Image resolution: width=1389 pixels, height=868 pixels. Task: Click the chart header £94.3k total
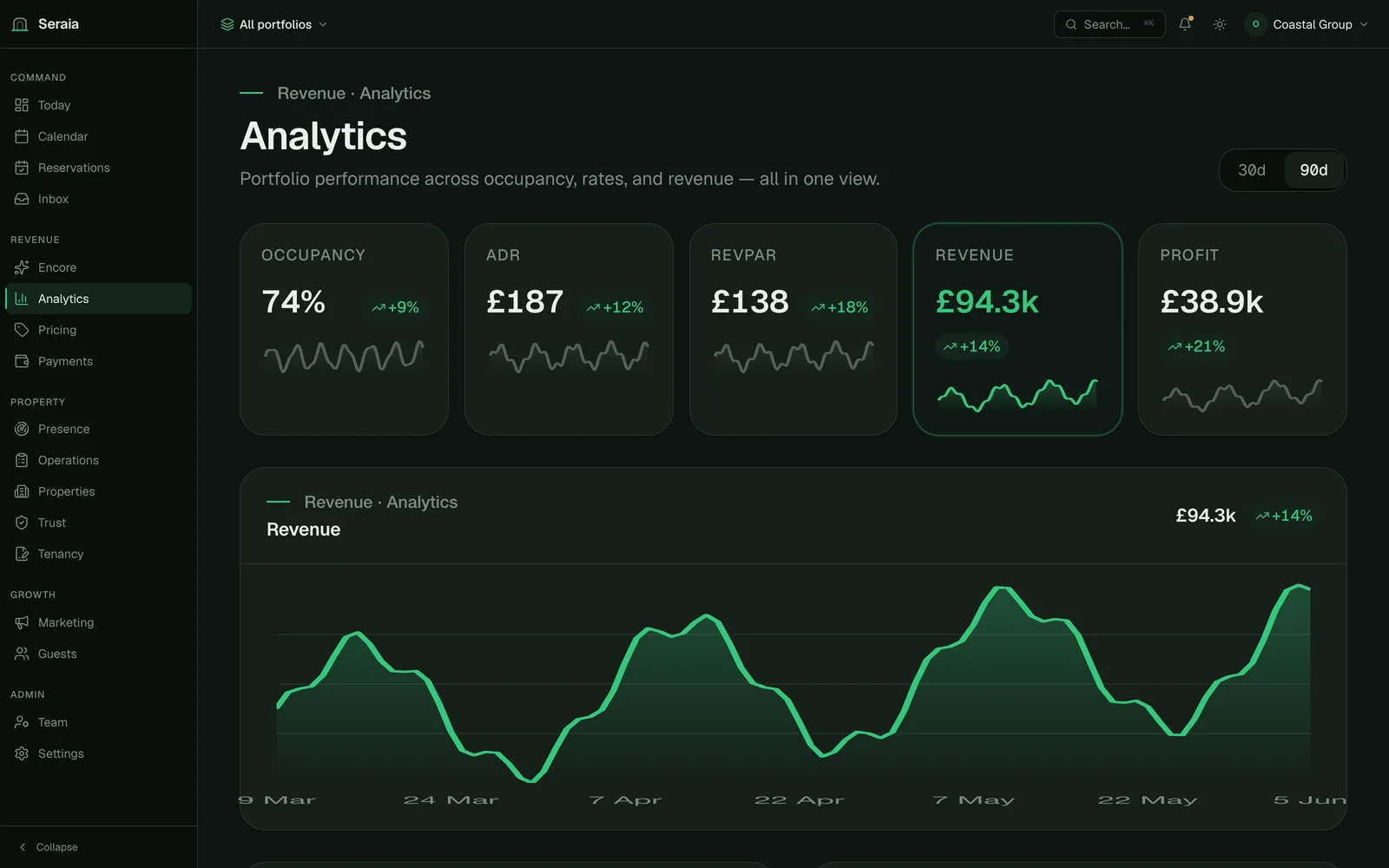coord(1206,516)
